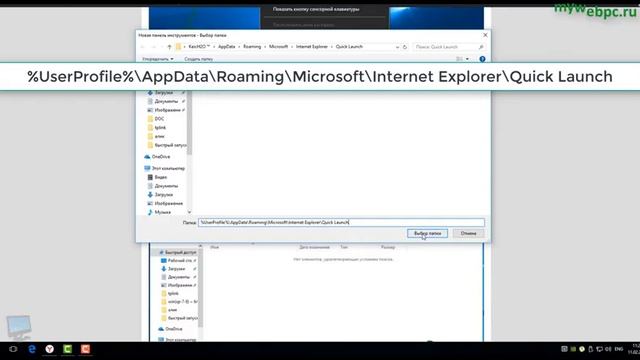The width and height of the screenshot is (640, 360).
Task: Click the folder icon at the breadcrumb start
Action: 178,47
